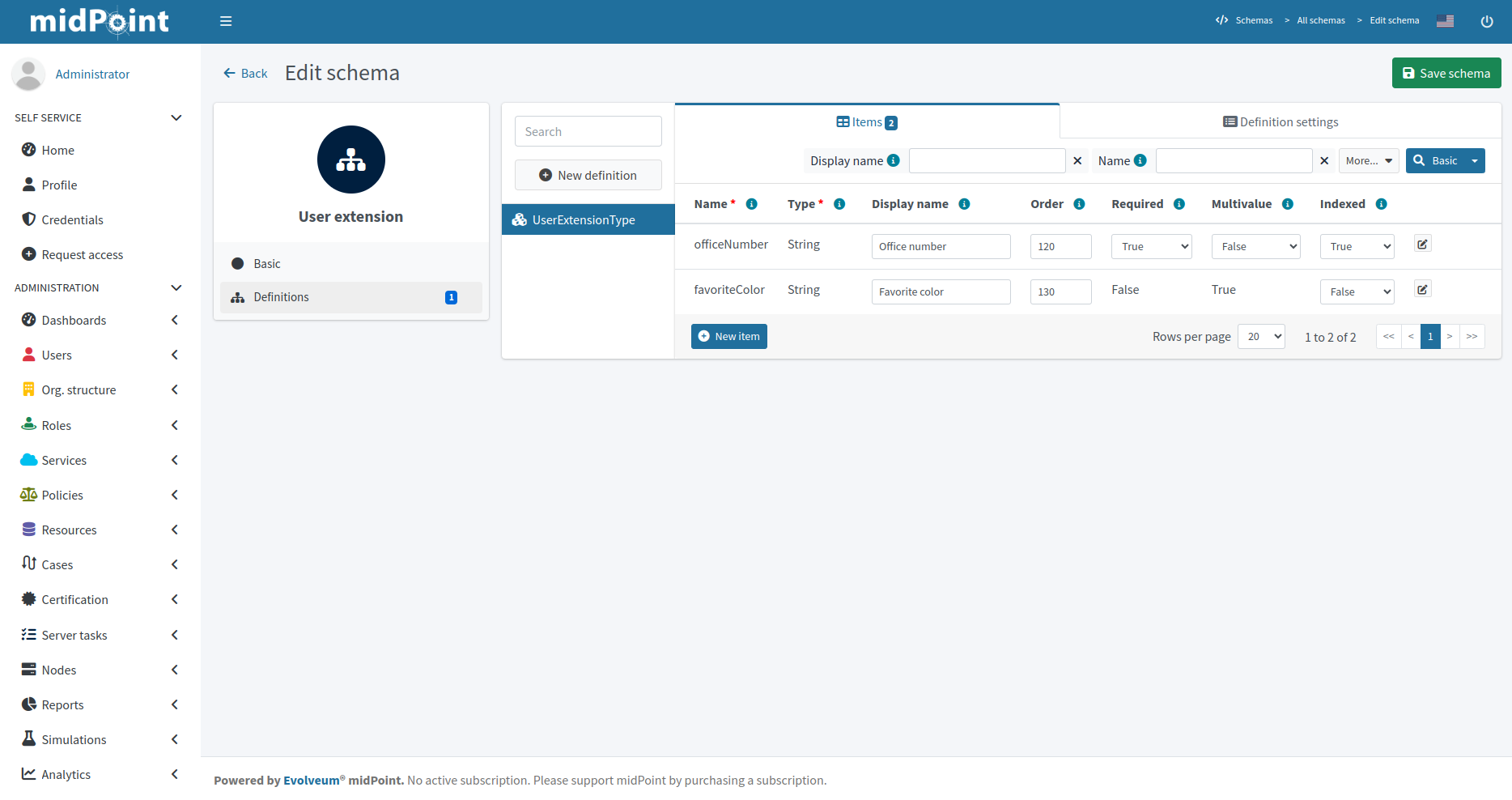The width and height of the screenshot is (1512, 800).
Task: Switch to Definition settings tab
Action: pyautogui.click(x=1280, y=122)
